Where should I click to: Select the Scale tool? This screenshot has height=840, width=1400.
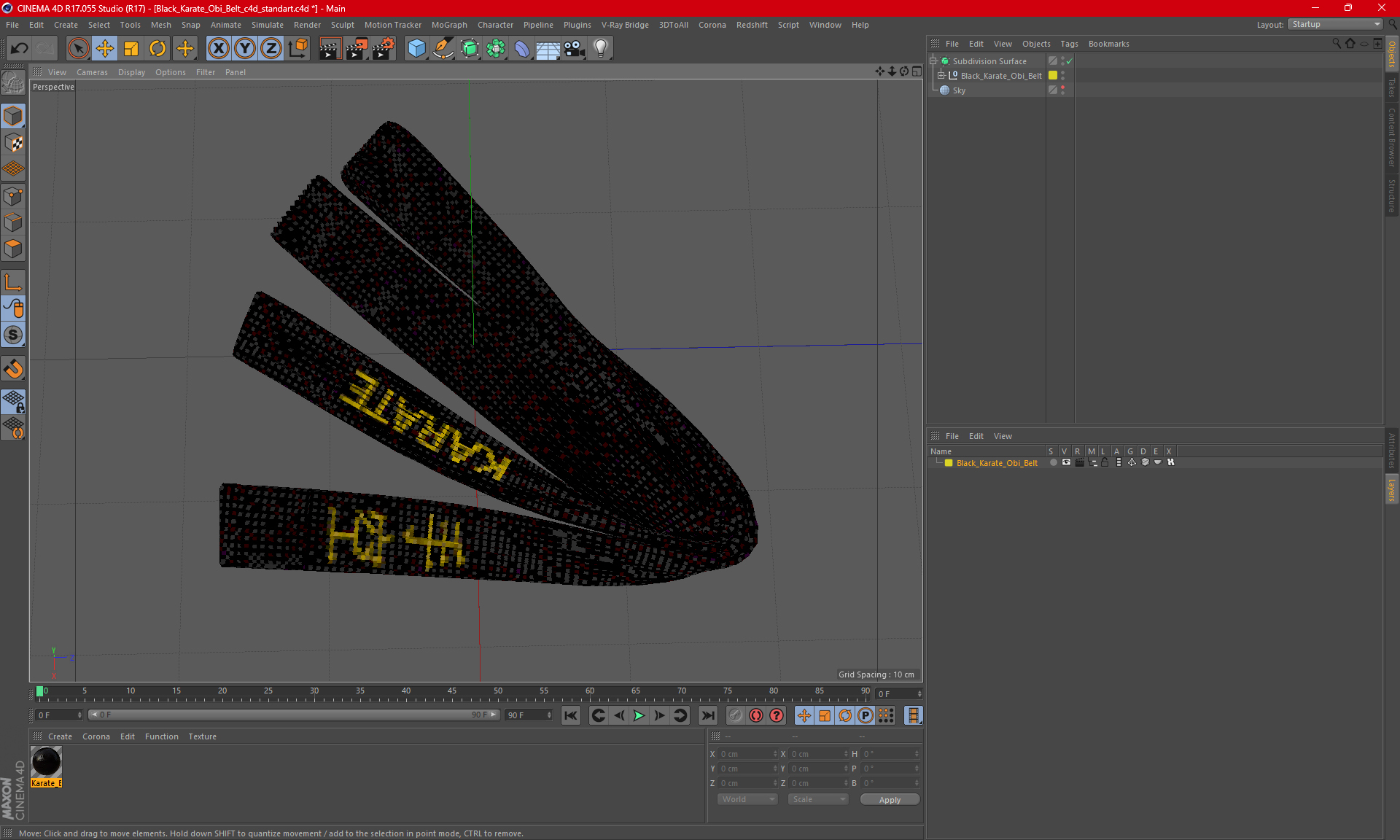tap(131, 49)
